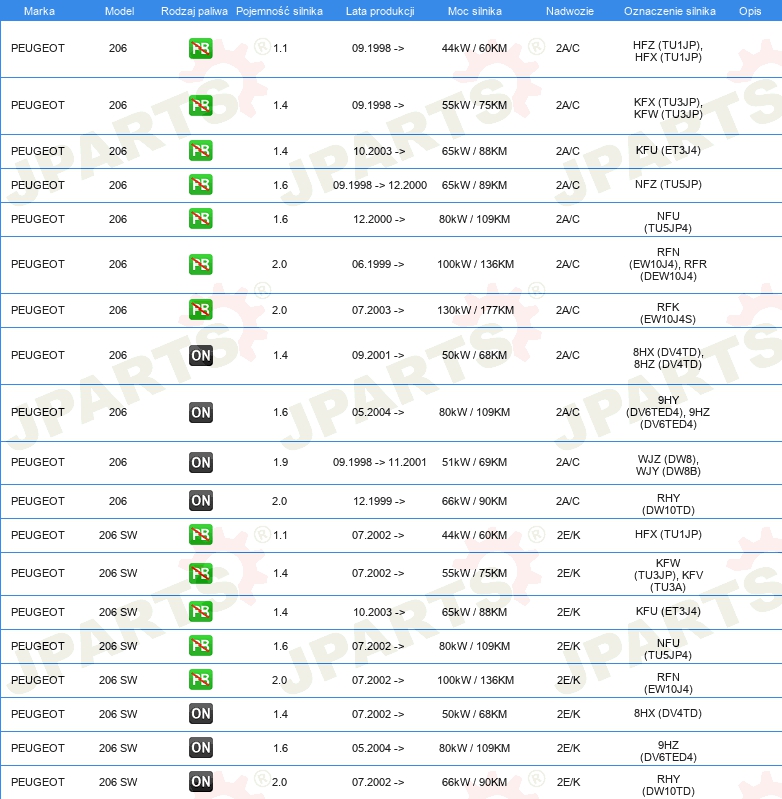Click the Moc silnika column header
The width and height of the screenshot is (782, 799).
pyautogui.click(x=474, y=11)
